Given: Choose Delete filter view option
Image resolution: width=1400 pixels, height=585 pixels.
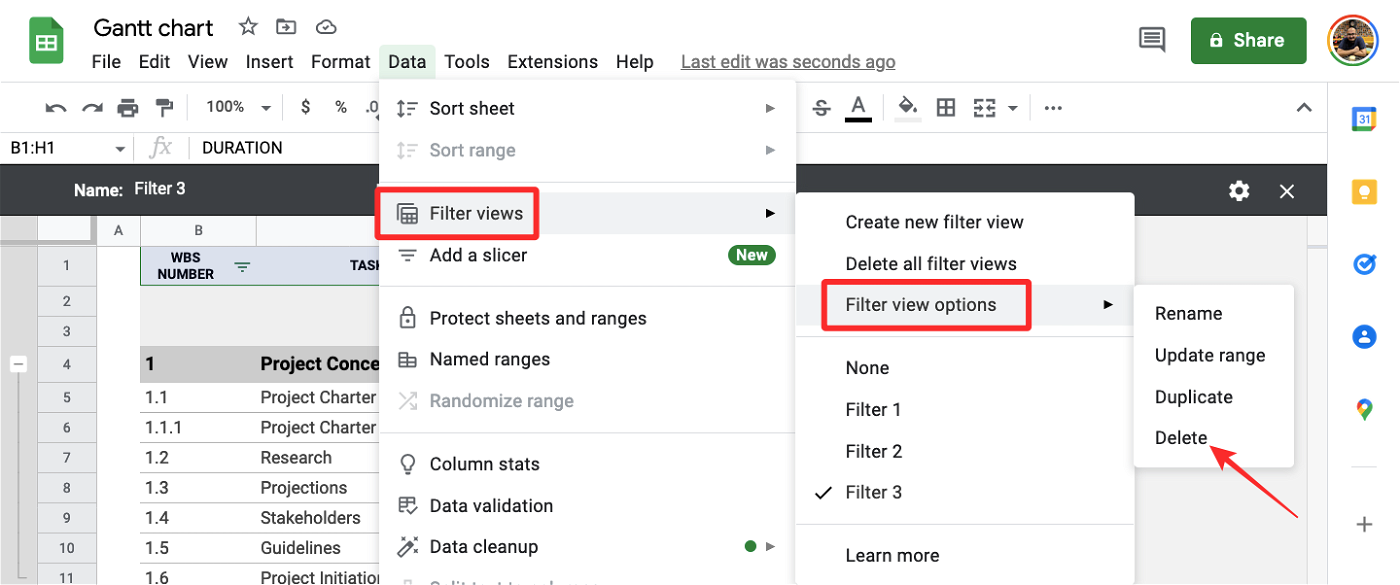Looking at the screenshot, I should 1214,438.
